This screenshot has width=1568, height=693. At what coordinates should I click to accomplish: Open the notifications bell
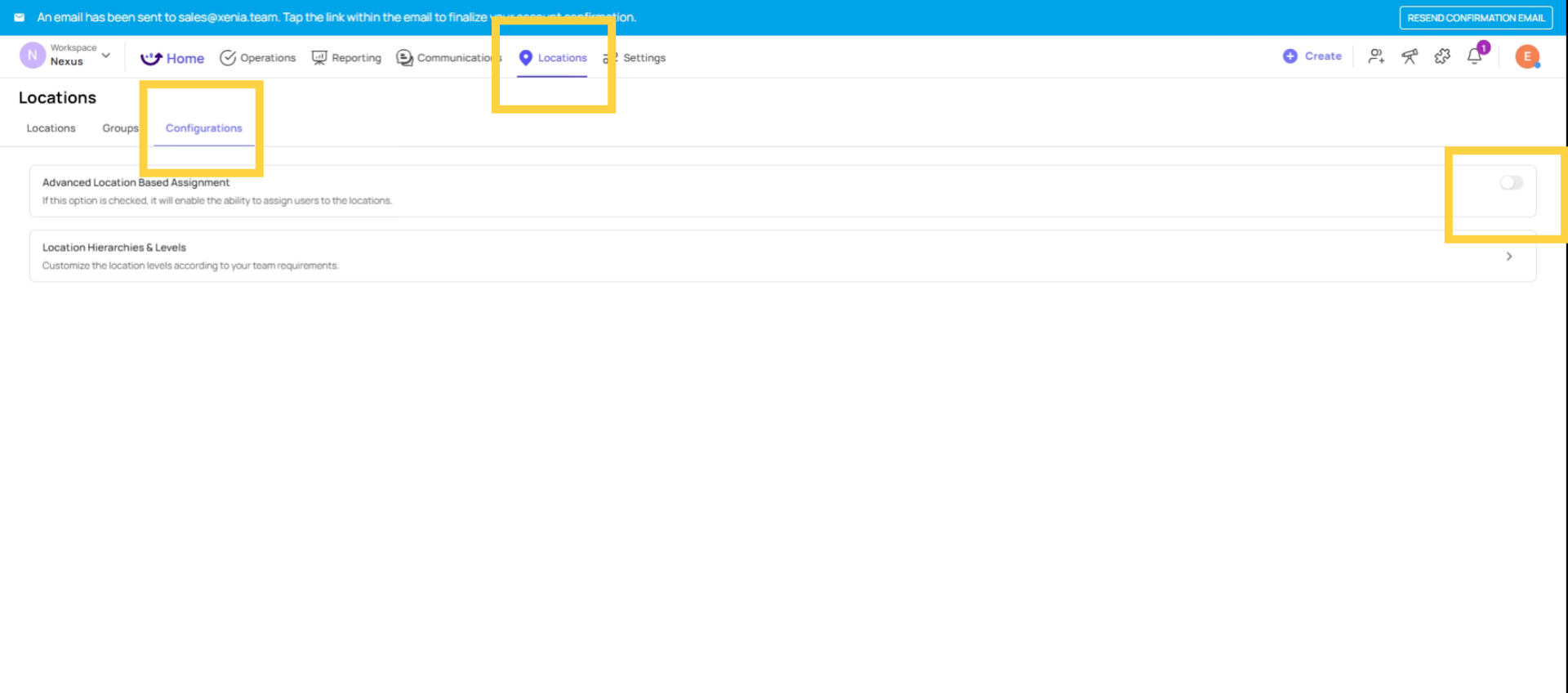point(1475,56)
